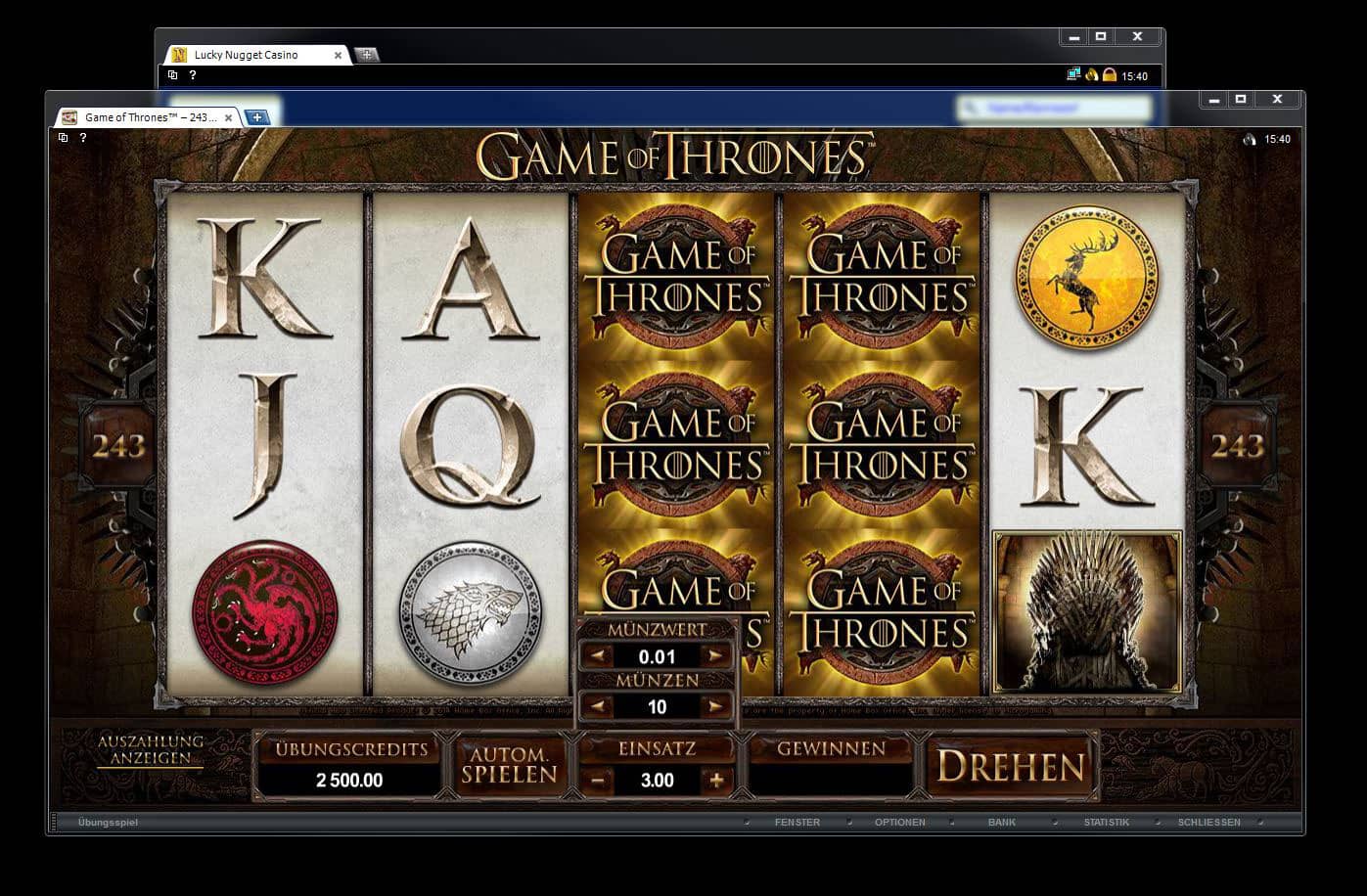Image resolution: width=1367 pixels, height=896 pixels.
Task: Open the FENSTER menu
Action: [797, 823]
